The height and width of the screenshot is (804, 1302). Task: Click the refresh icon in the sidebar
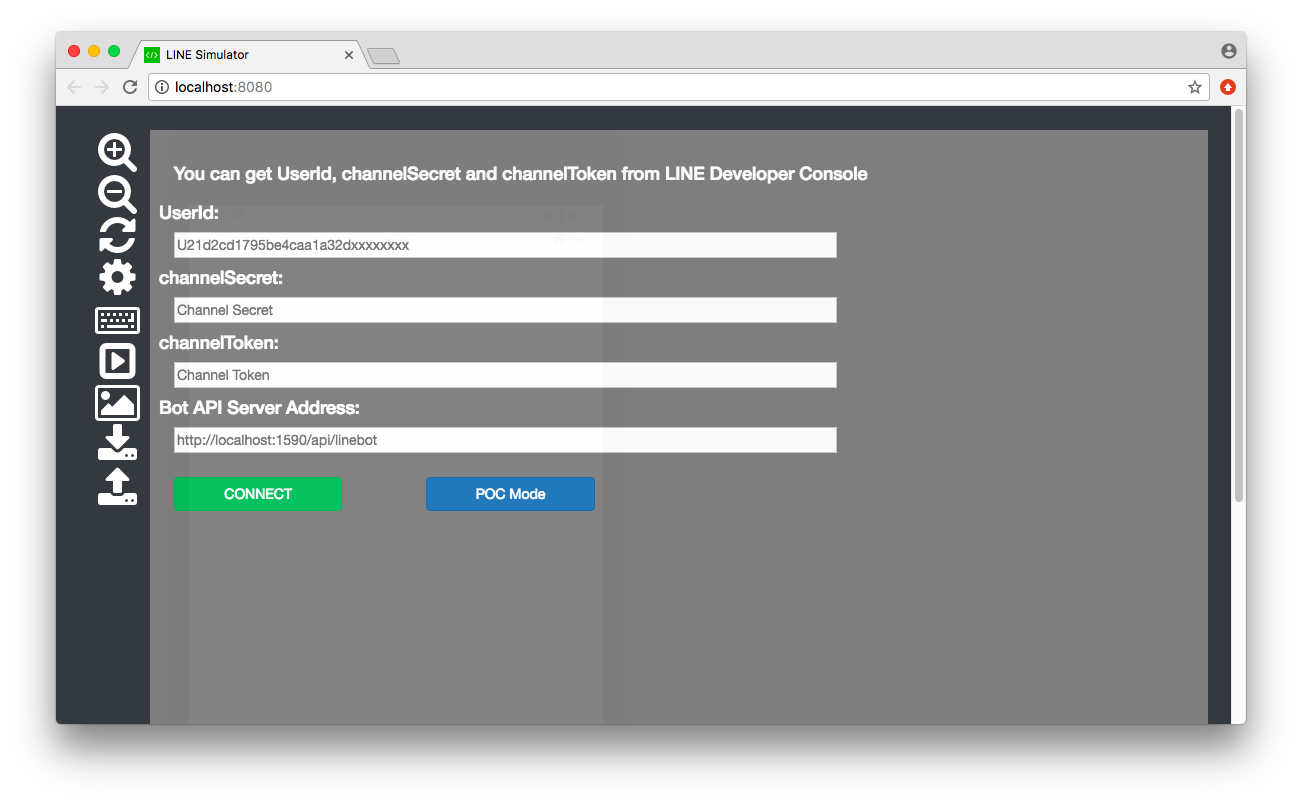(116, 236)
